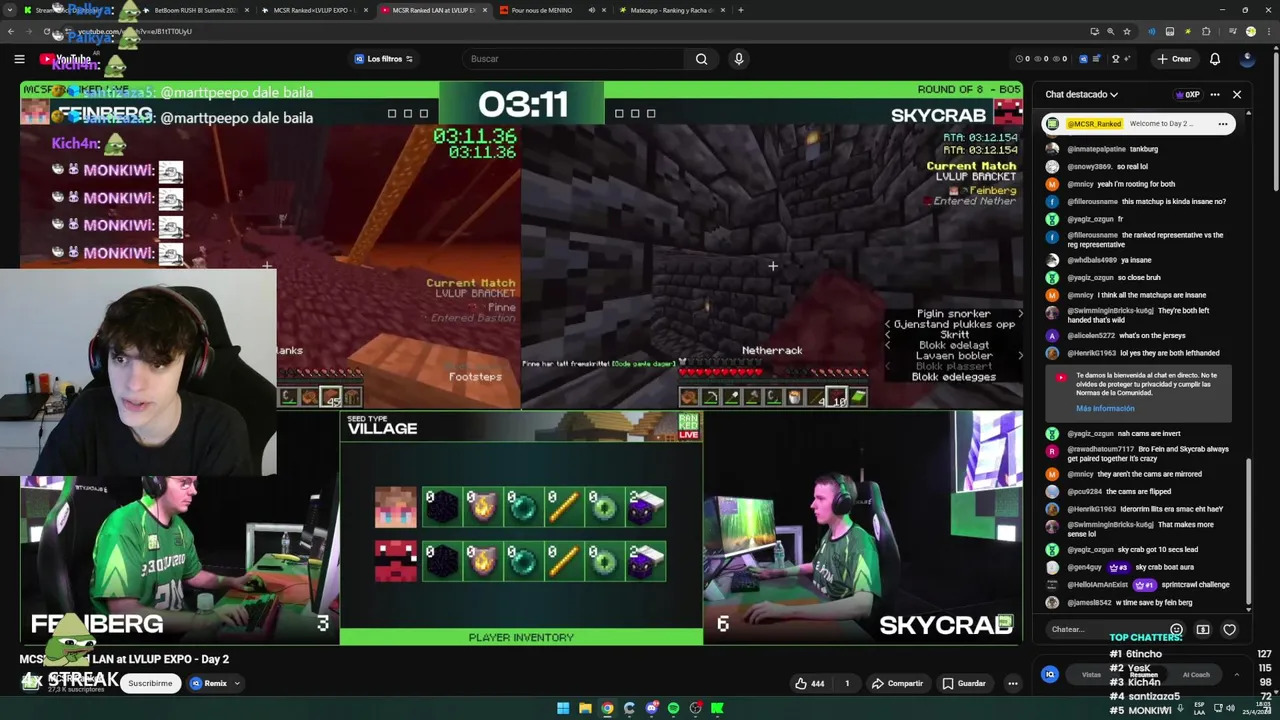
Task: Open the browser extensions puzzle icon
Action: pyautogui.click(x=1206, y=31)
